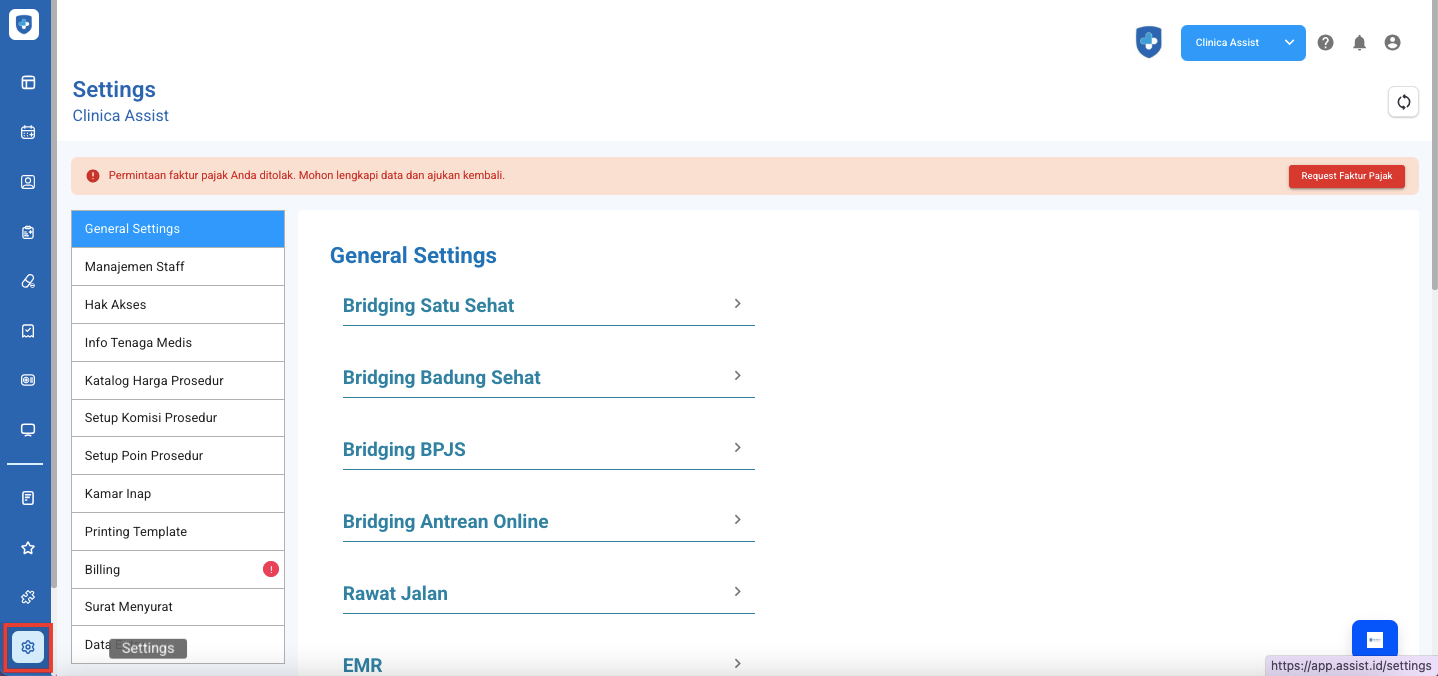Image resolution: width=1438 pixels, height=676 pixels.
Task: Open the blue chat widget button
Action: (1374, 640)
